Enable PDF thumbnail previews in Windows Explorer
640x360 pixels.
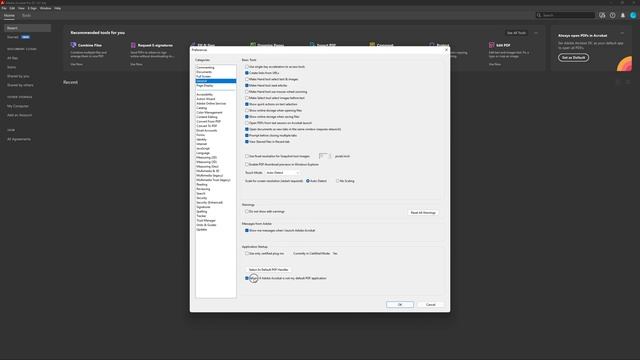coord(247,164)
